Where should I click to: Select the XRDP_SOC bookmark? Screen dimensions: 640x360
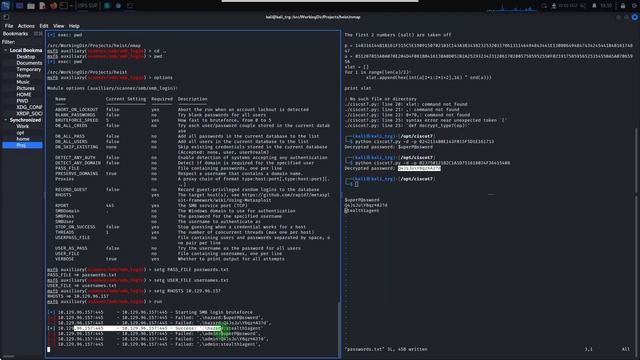pyautogui.click(x=29, y=113)
